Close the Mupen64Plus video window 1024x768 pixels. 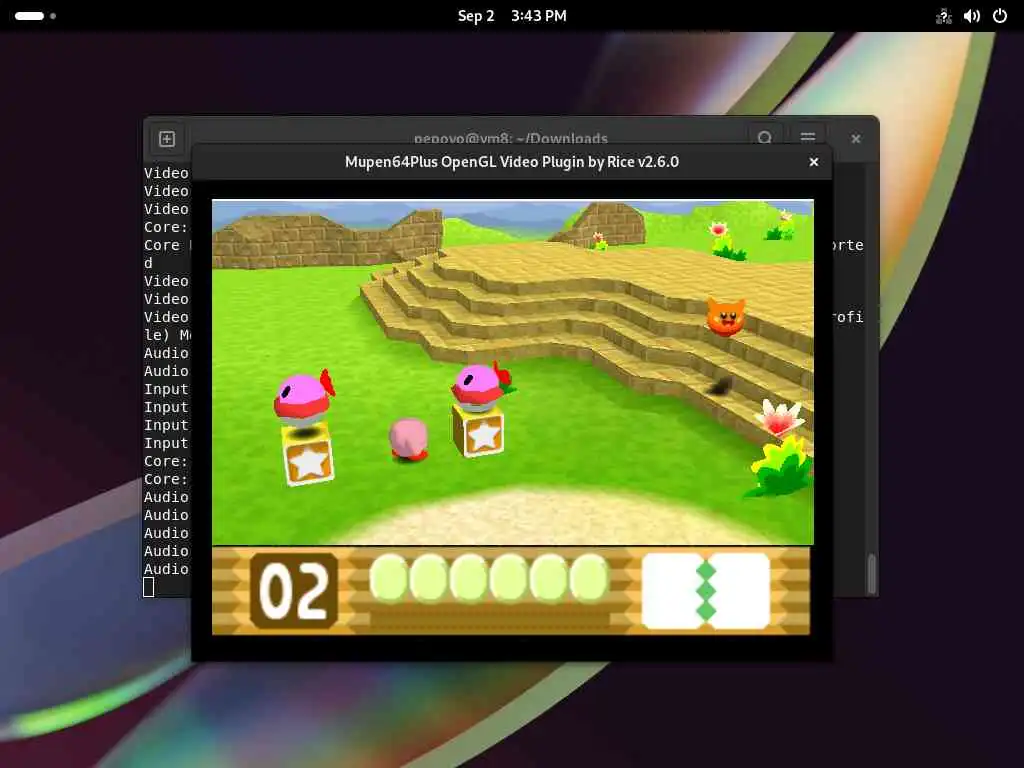pos(814,162)
